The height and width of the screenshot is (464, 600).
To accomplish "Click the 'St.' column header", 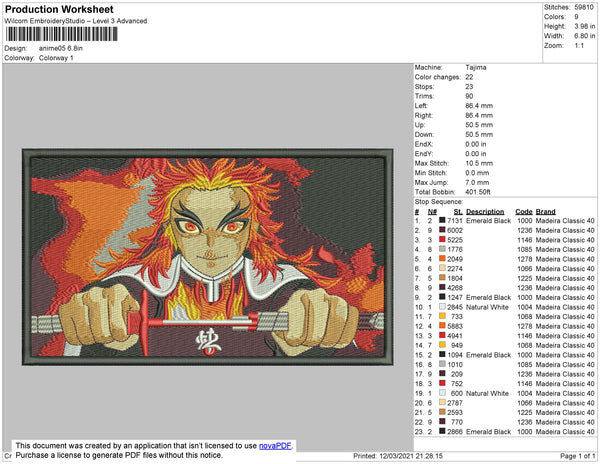I will [458, 212].
